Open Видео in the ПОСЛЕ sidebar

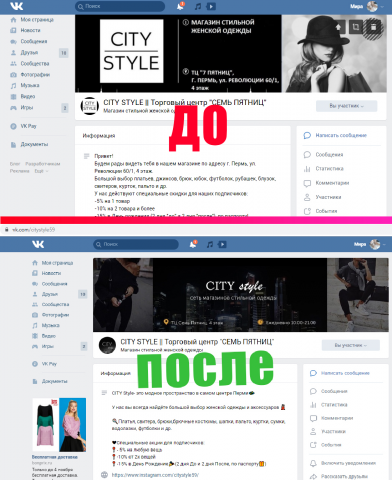pyautogui.click(x=44, y=336)
